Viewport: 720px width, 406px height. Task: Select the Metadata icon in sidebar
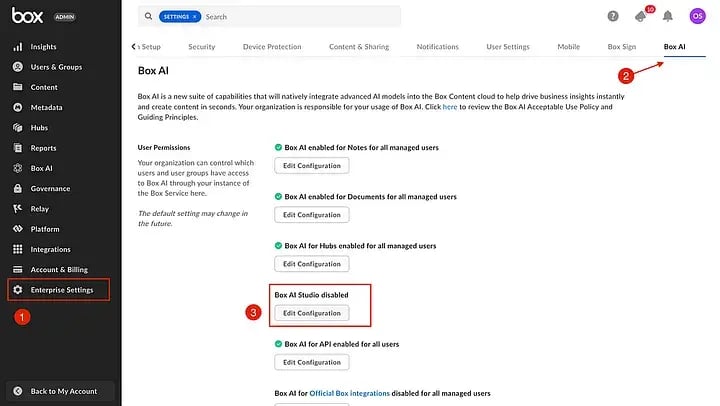tap(17, 107)
